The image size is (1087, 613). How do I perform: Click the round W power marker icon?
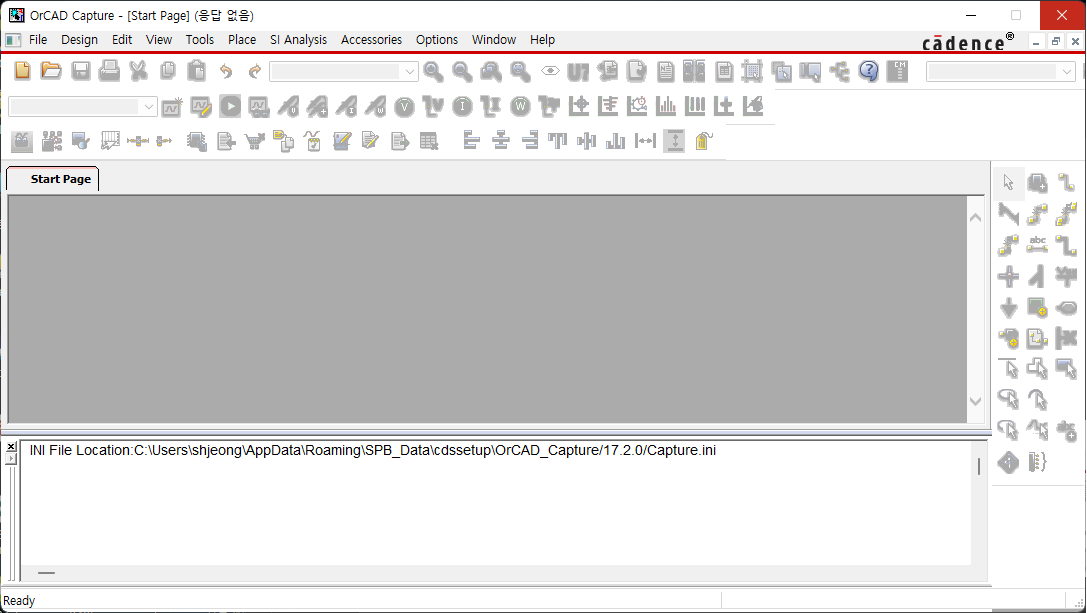tap(520, 106)
